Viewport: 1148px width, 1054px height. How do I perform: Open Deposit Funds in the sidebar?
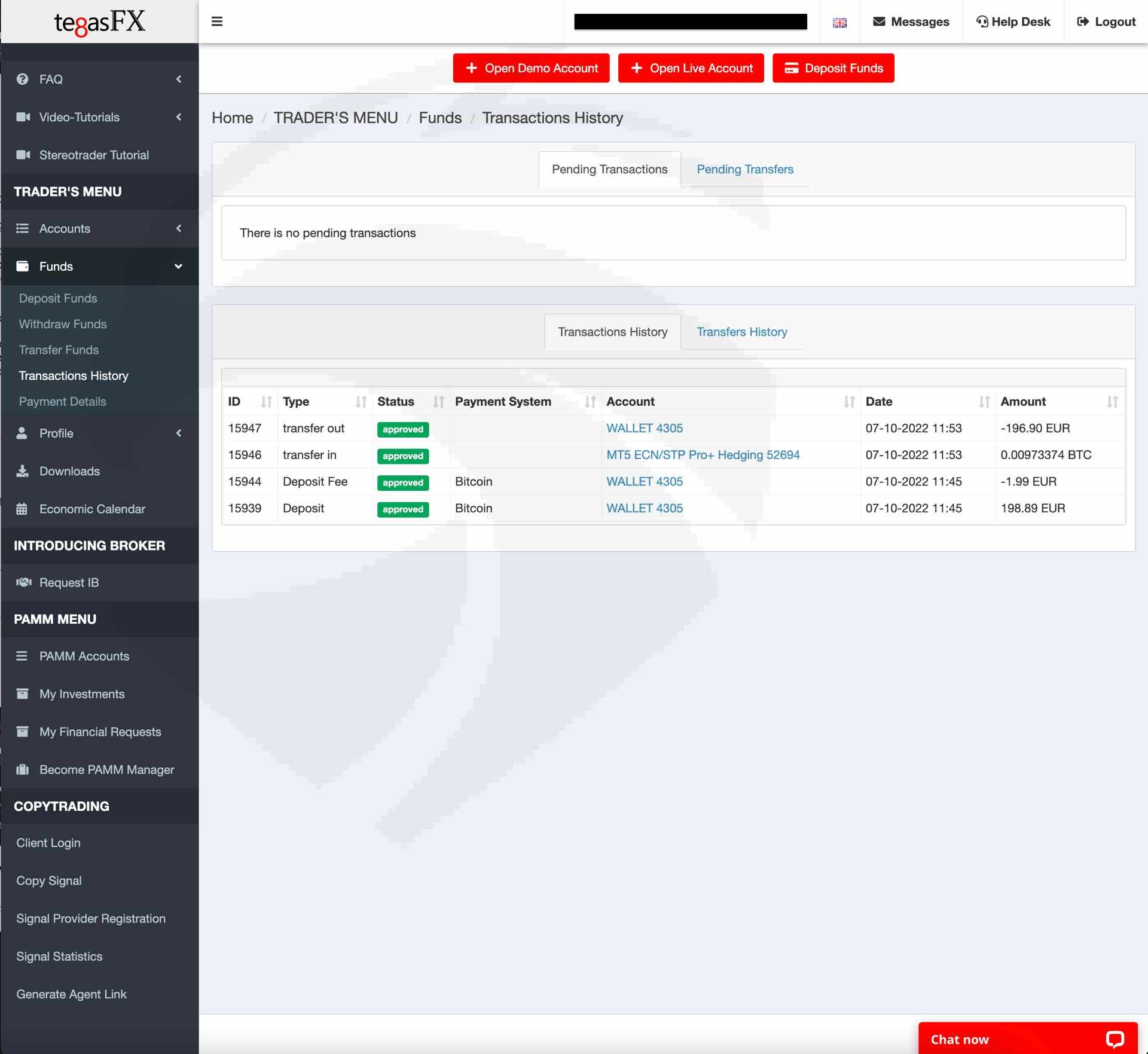(x=58, y=298)
